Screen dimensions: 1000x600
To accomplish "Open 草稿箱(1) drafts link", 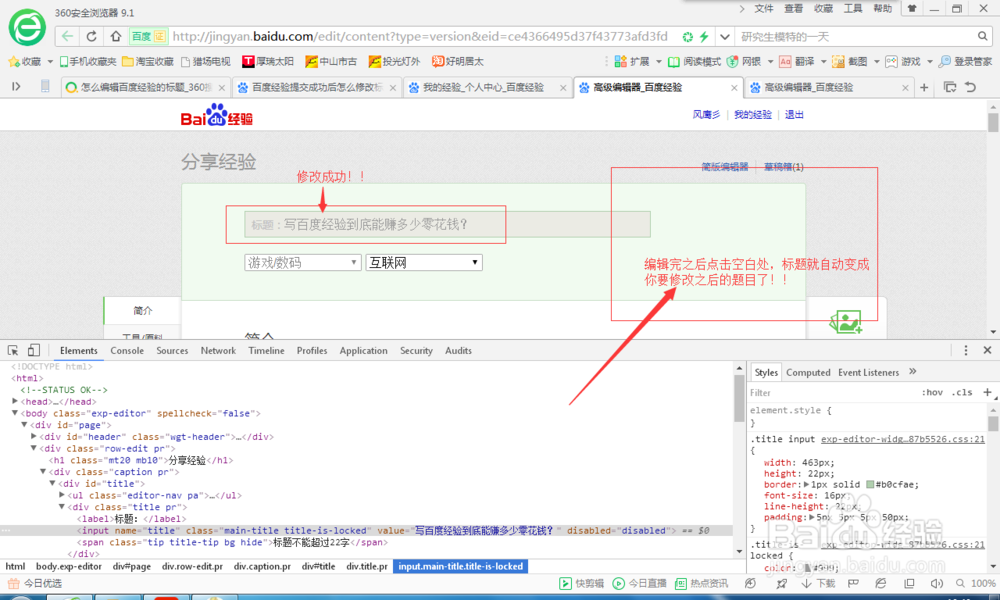I will pos(784,167).
